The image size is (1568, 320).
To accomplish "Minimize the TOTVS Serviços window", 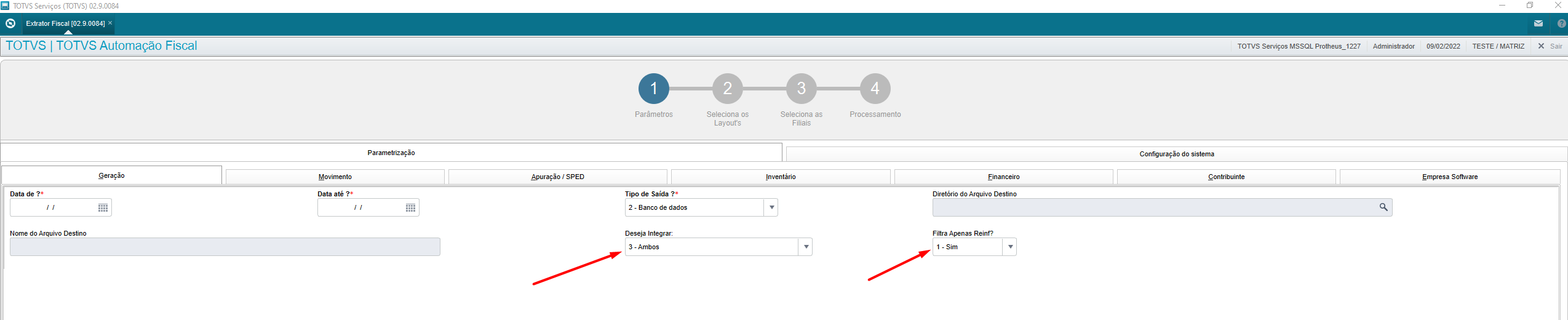I will point(1502,6).
